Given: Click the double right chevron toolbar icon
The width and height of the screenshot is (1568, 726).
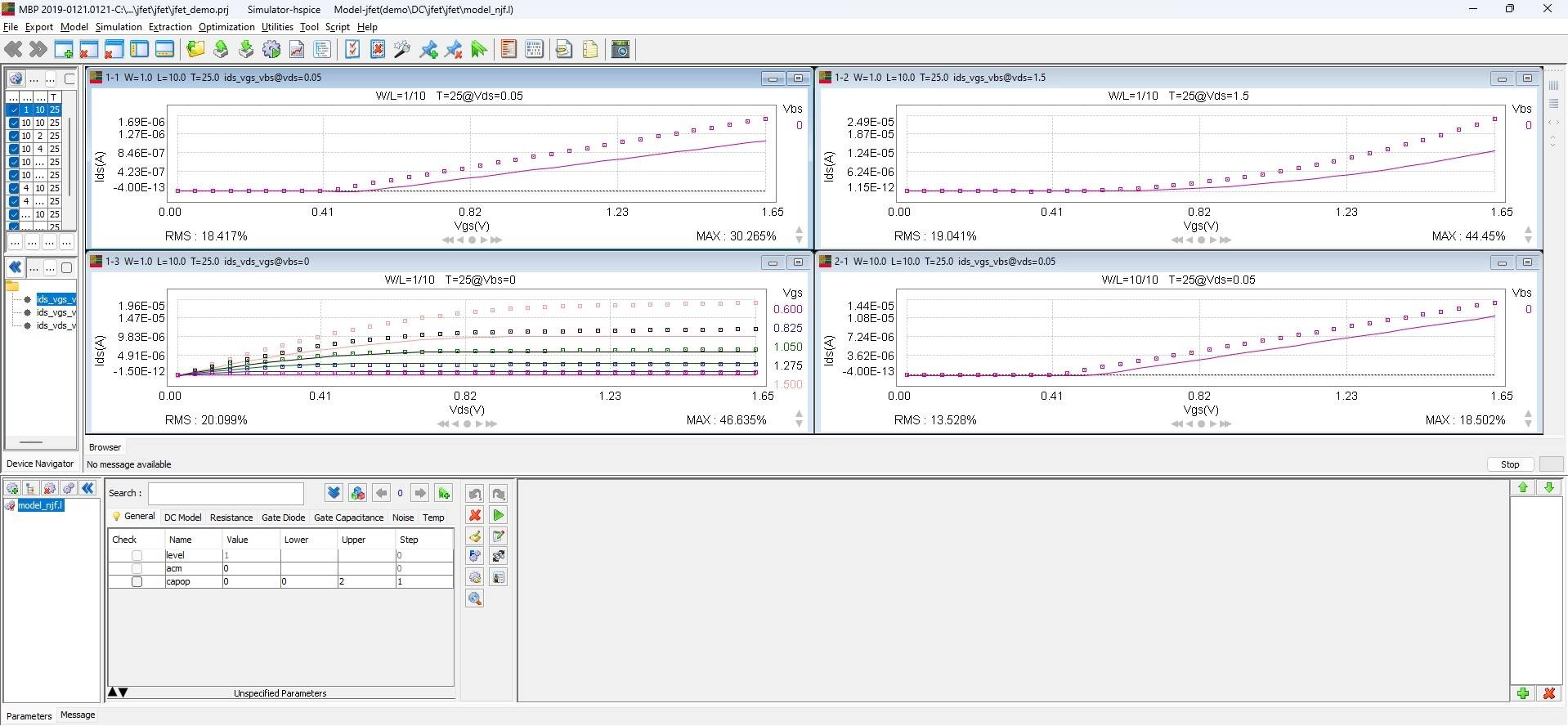Looking at the screenshot, I should [38, 50].
